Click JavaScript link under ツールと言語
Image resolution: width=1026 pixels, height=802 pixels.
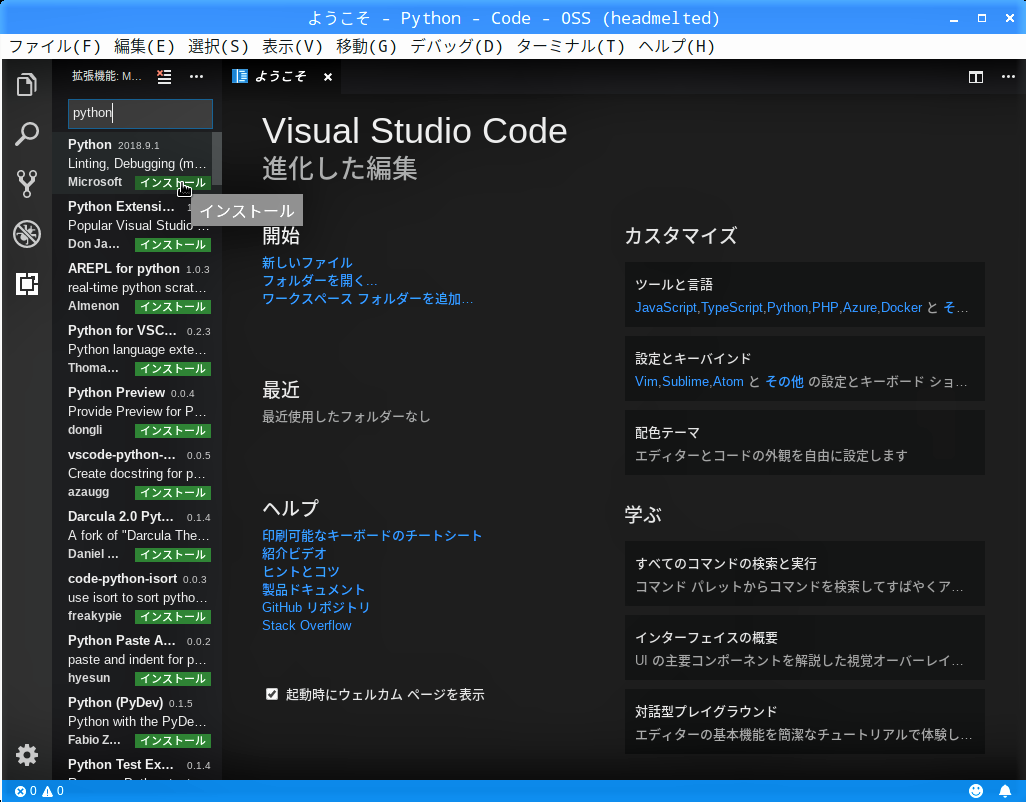665,307
